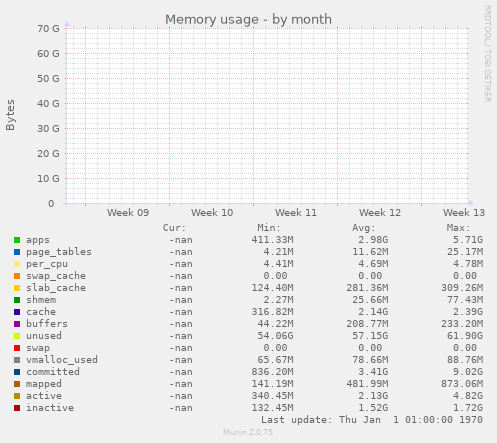The width and height of the screenshot is (497, 443).
Task: Click page_tables max value 25.17M
Action: point(465,252)
